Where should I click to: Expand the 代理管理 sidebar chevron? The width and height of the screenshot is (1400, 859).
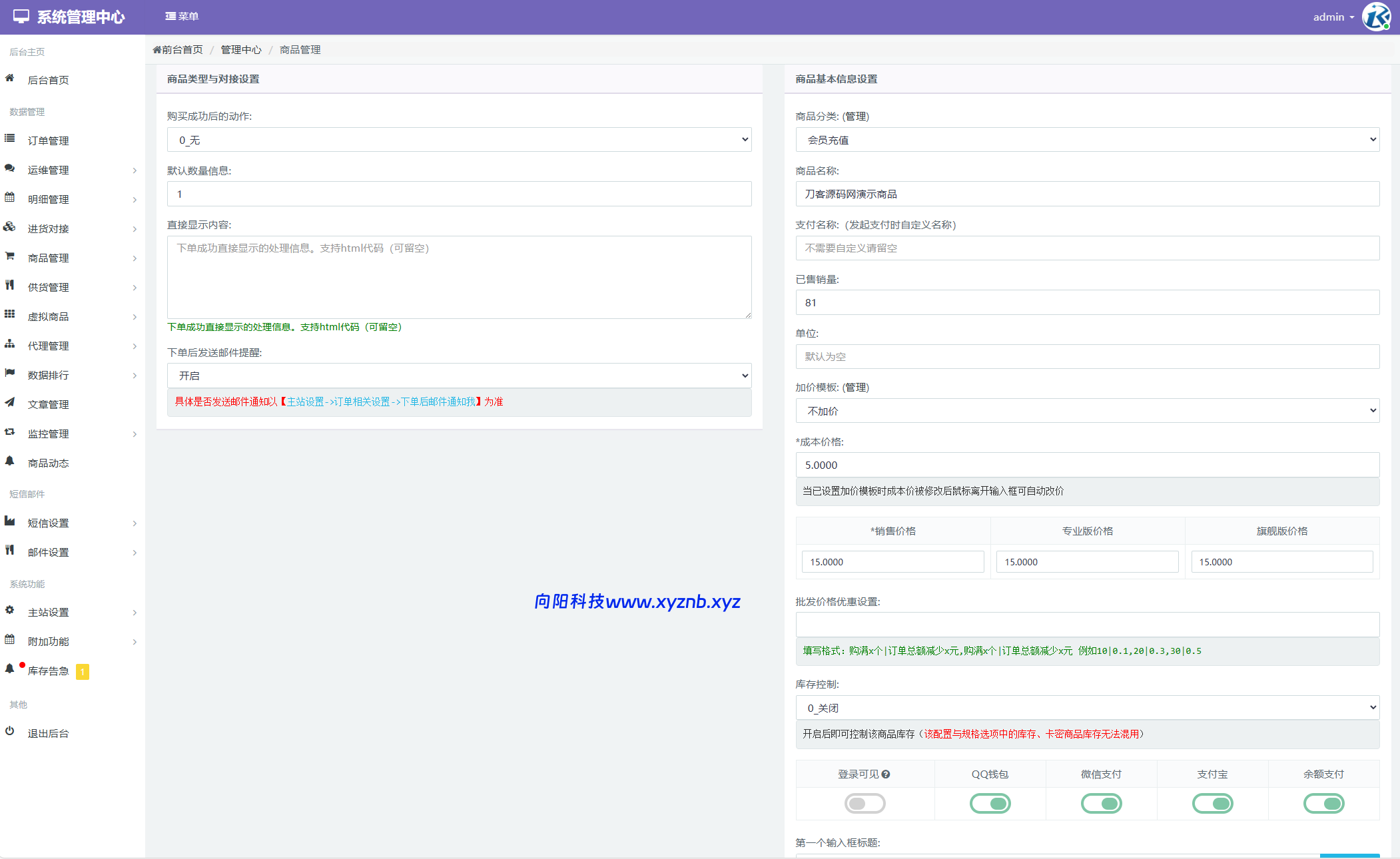pos(135,346)
